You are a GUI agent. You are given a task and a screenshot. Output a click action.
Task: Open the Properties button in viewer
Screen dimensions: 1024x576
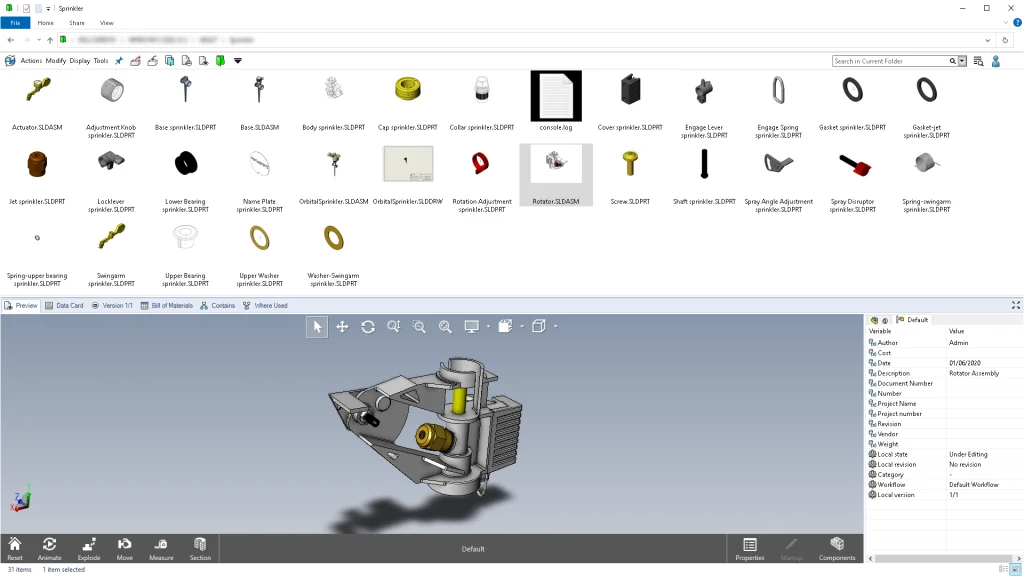pos(750,548)
